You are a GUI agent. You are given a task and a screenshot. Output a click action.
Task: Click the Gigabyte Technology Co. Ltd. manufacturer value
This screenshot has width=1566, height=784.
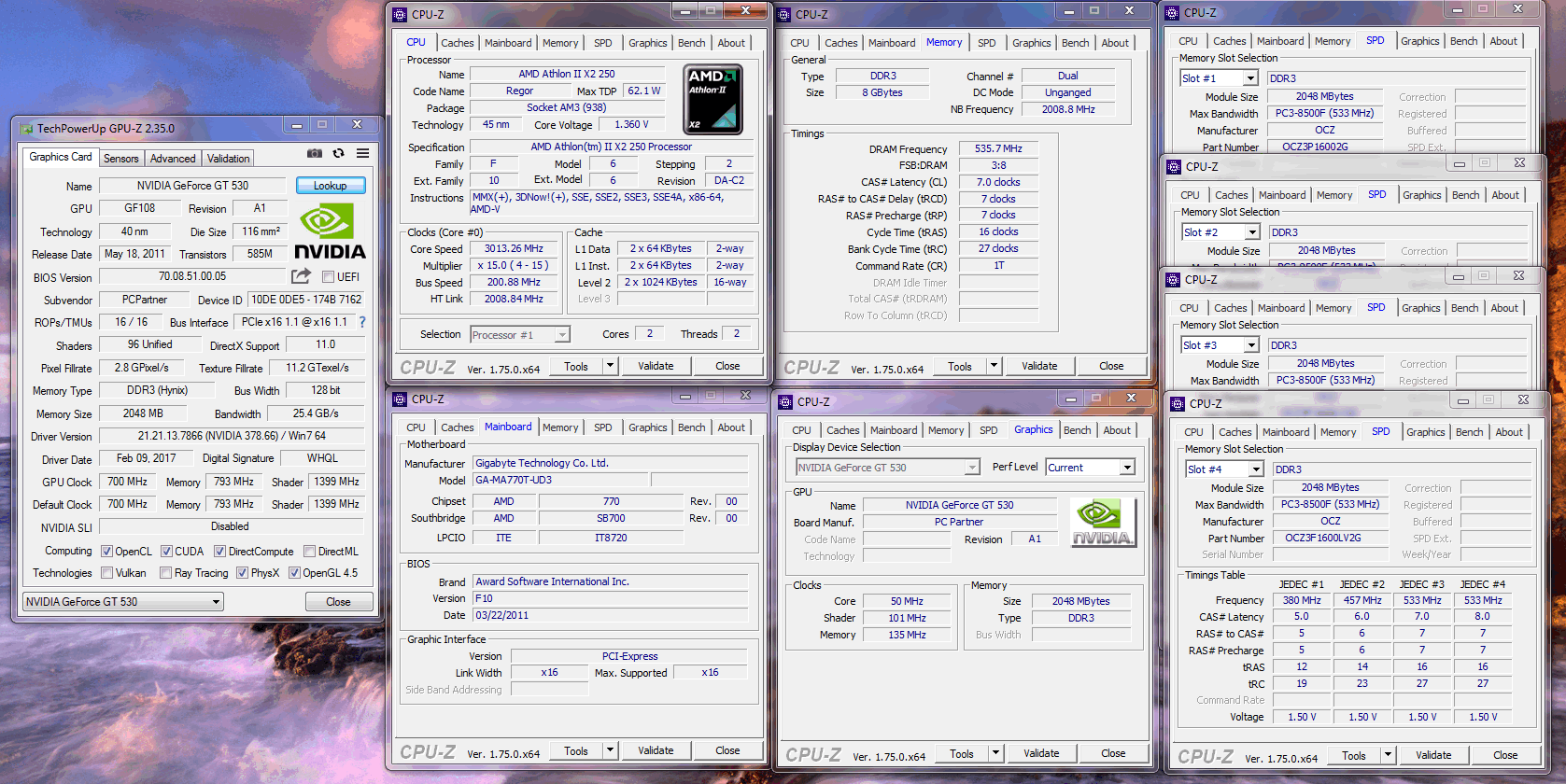pos(611,463)
